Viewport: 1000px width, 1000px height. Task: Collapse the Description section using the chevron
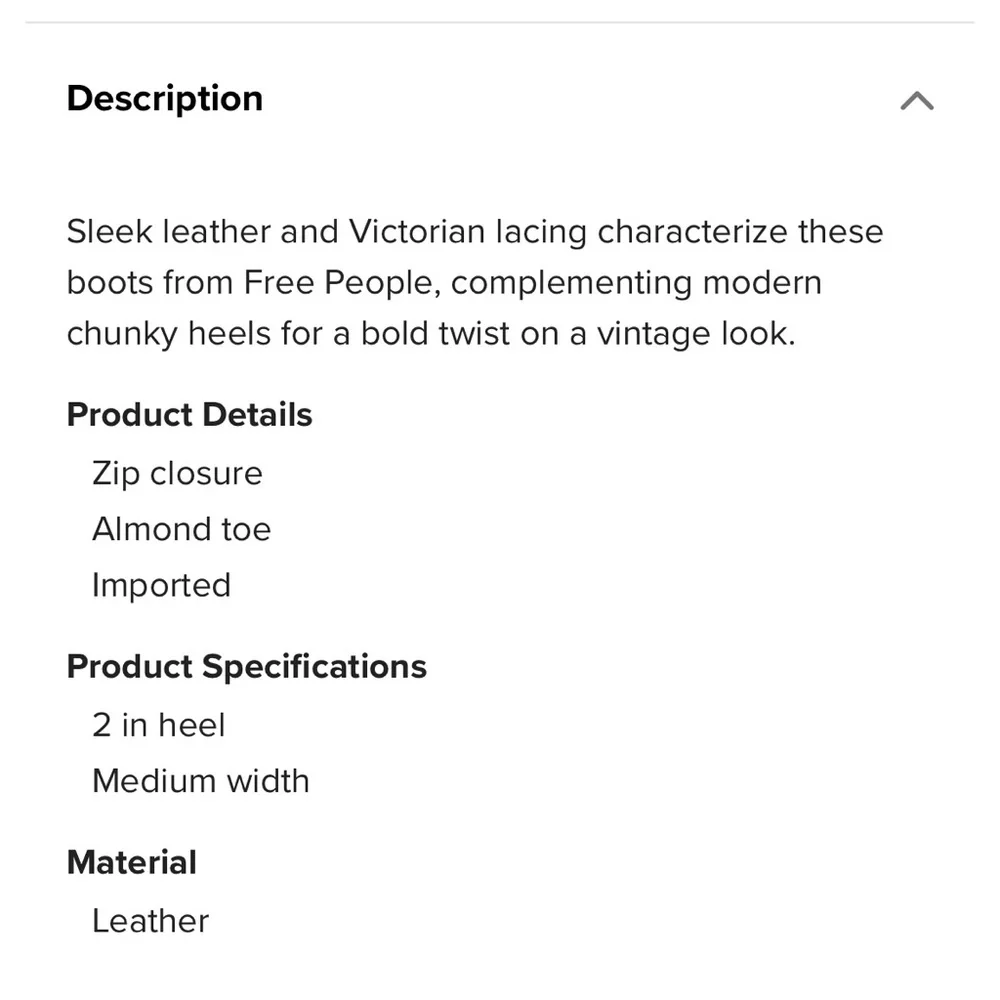[916, 100]
